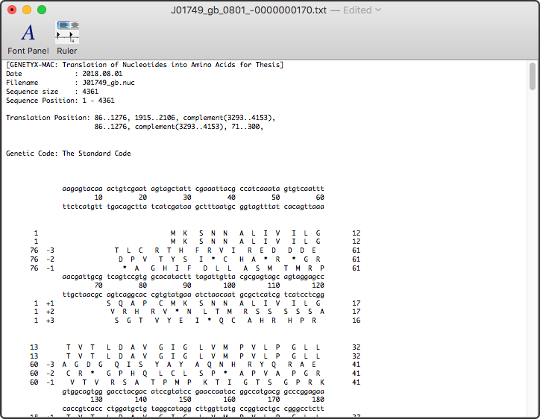This screenshot has width=540, height=419.
Task: Click the Translation Position label text
Action: click(48, 118)
